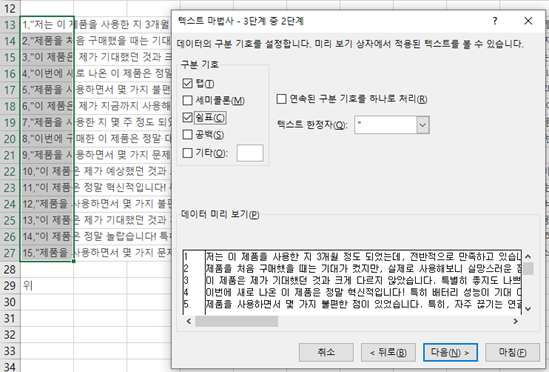Click the preview horizontal scrollbar thumb
549x372 pixels.
point(237,321)
